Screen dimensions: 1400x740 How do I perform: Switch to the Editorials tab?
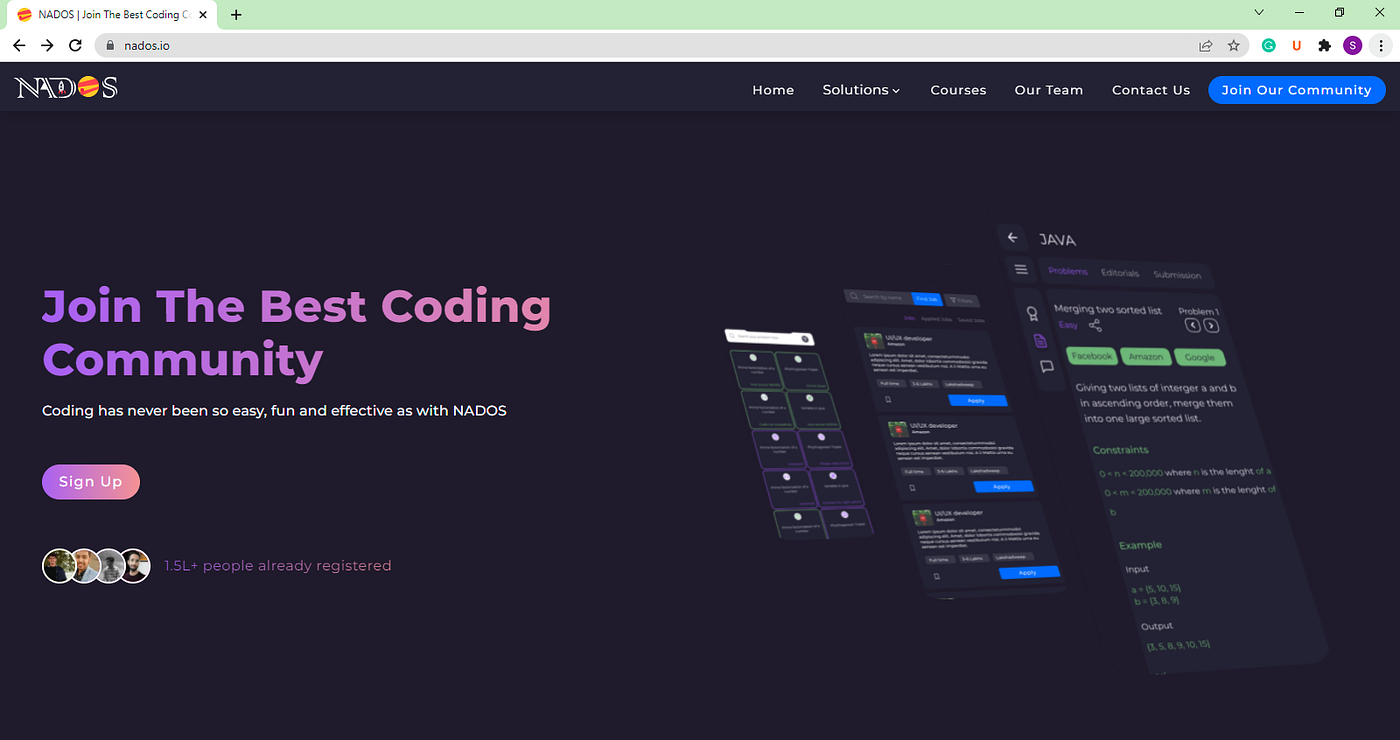pyautogui.click(x=1120, y=273)
